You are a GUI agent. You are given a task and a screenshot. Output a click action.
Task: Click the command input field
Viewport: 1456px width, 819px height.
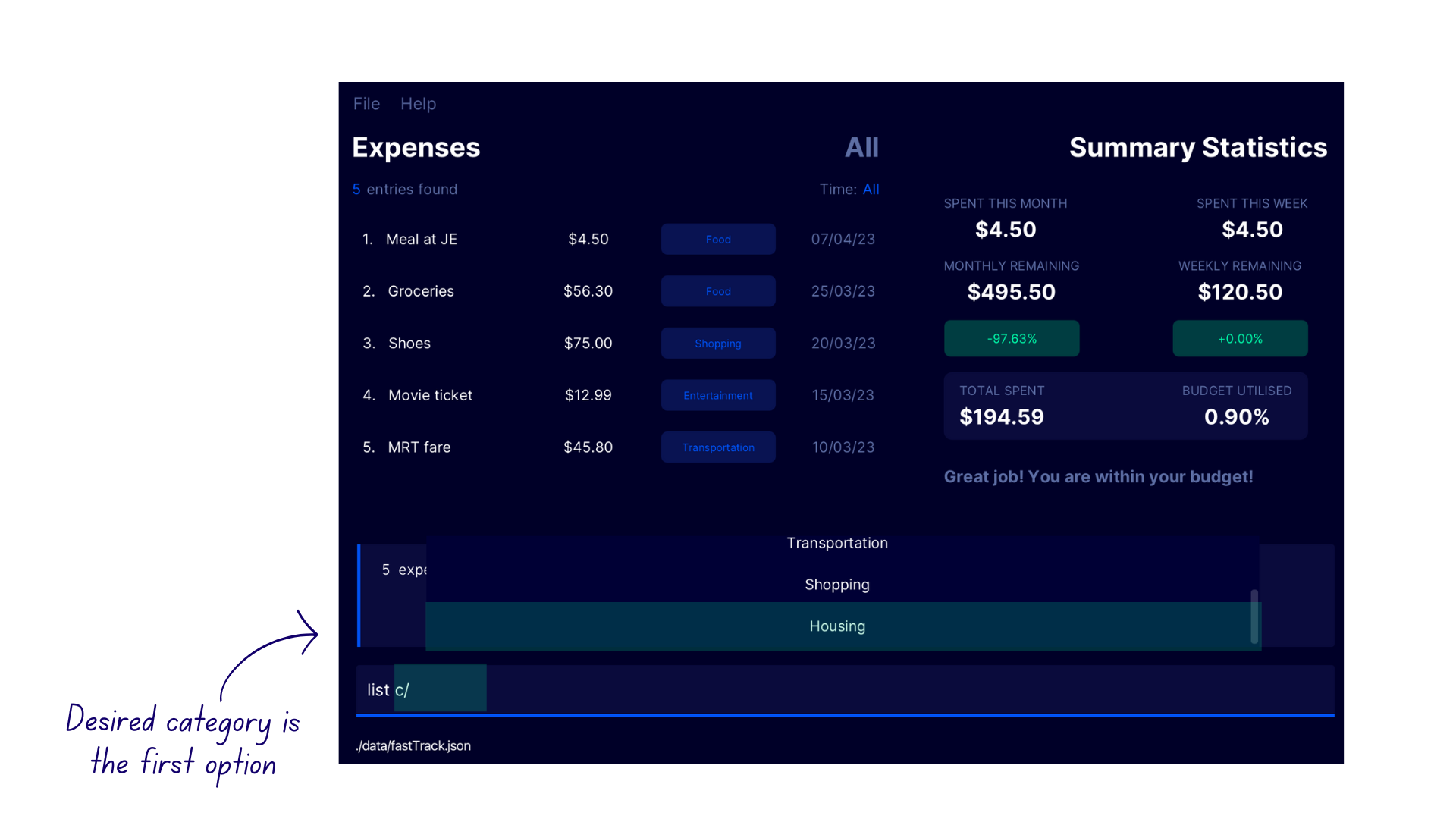[x=845, y=690]
